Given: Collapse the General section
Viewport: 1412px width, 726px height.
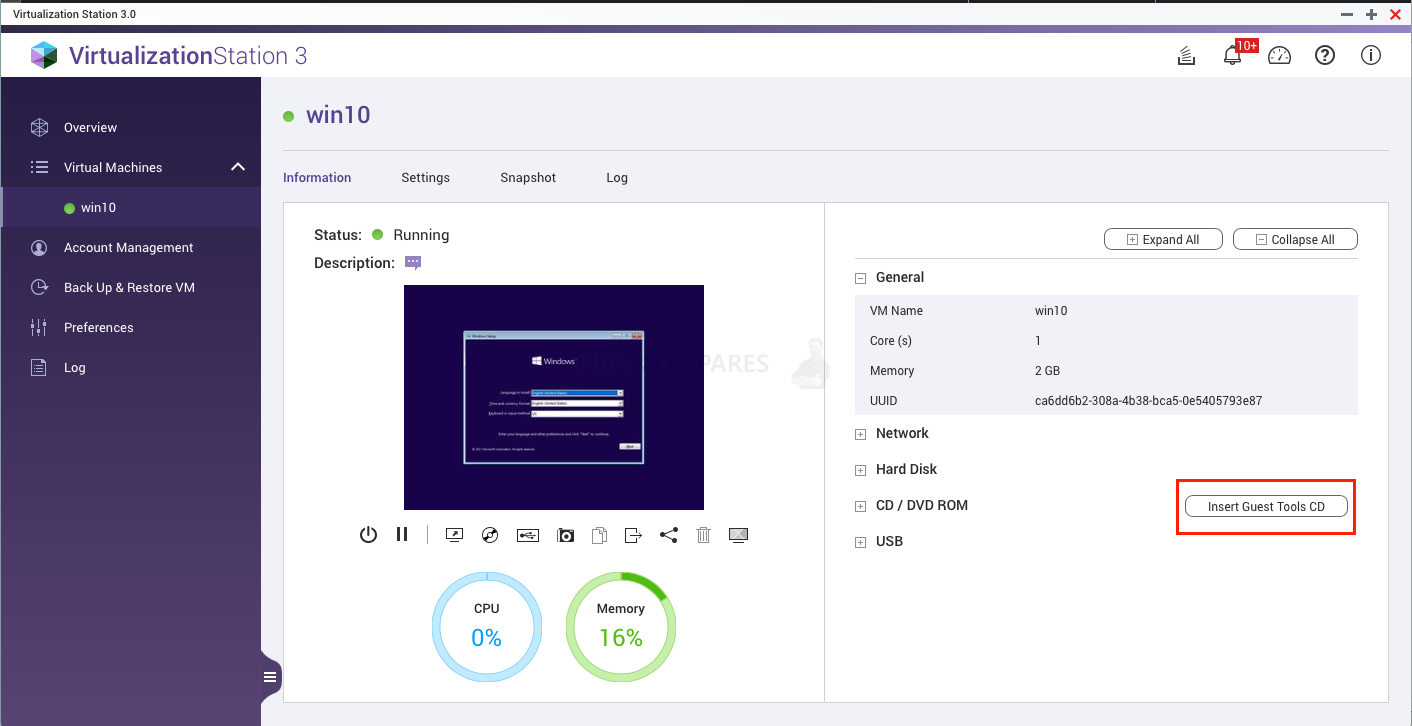Looking at the screenshot, I should point(860,278).
